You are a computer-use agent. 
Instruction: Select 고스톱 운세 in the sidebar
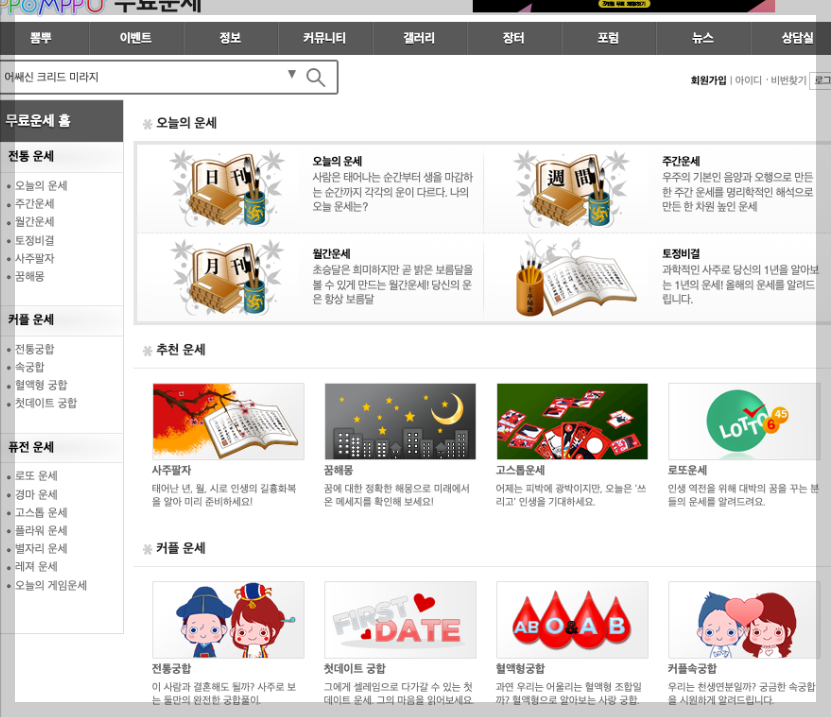[41, 512]
